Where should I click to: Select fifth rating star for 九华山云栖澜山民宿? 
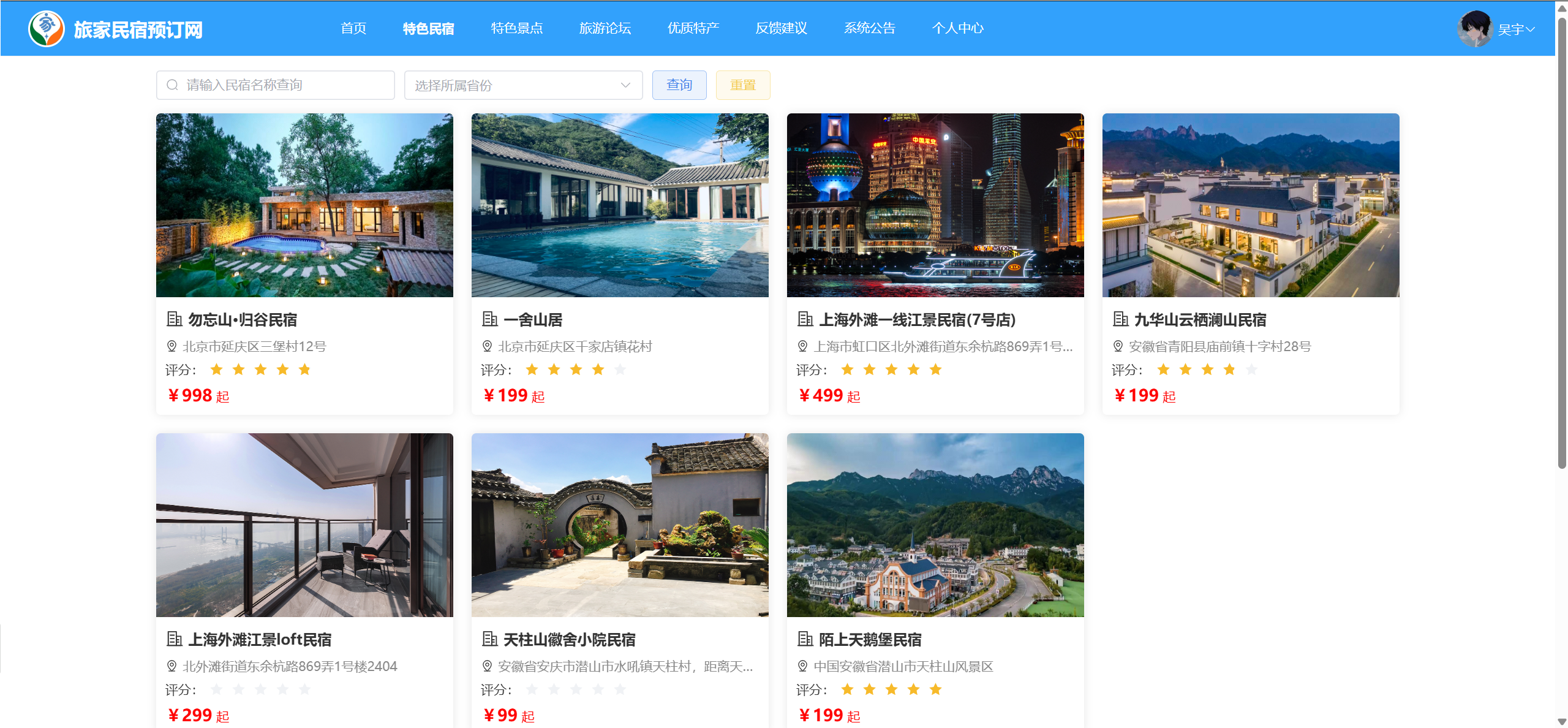(x=1252, y=370)
